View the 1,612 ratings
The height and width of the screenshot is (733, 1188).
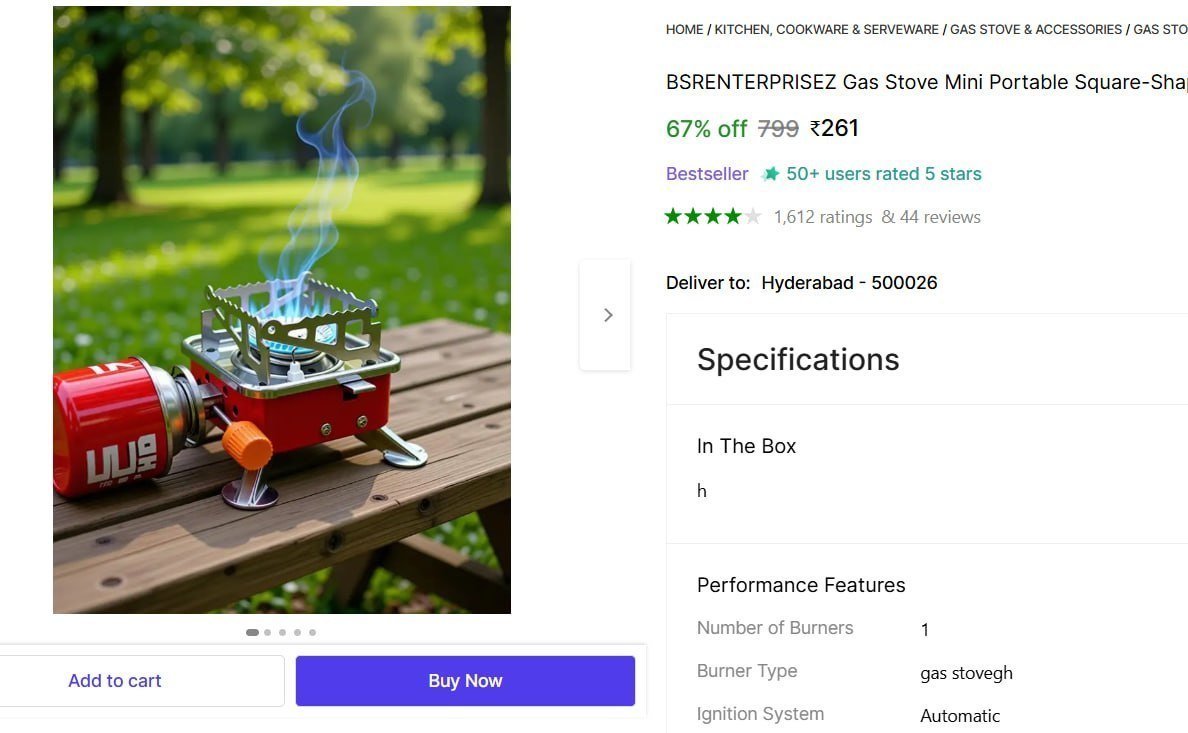[x=823, y=216]
